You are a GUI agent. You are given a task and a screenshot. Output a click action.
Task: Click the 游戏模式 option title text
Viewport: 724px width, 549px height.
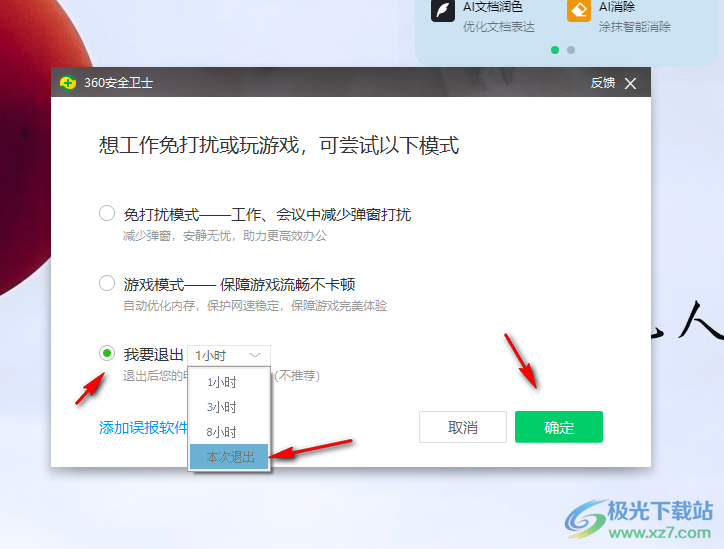tap(239, 284)
